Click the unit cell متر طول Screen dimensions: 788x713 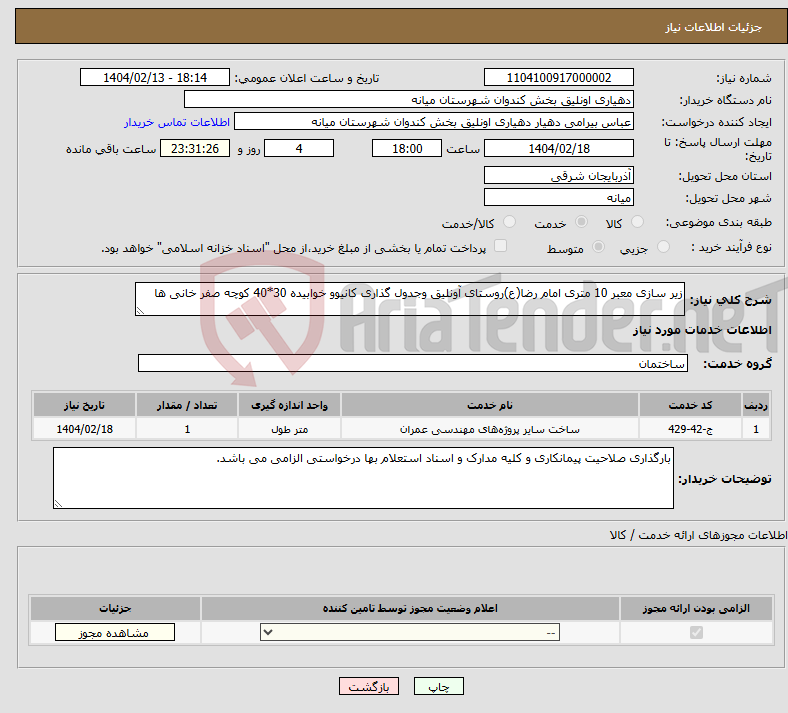(x=289, y=429)
